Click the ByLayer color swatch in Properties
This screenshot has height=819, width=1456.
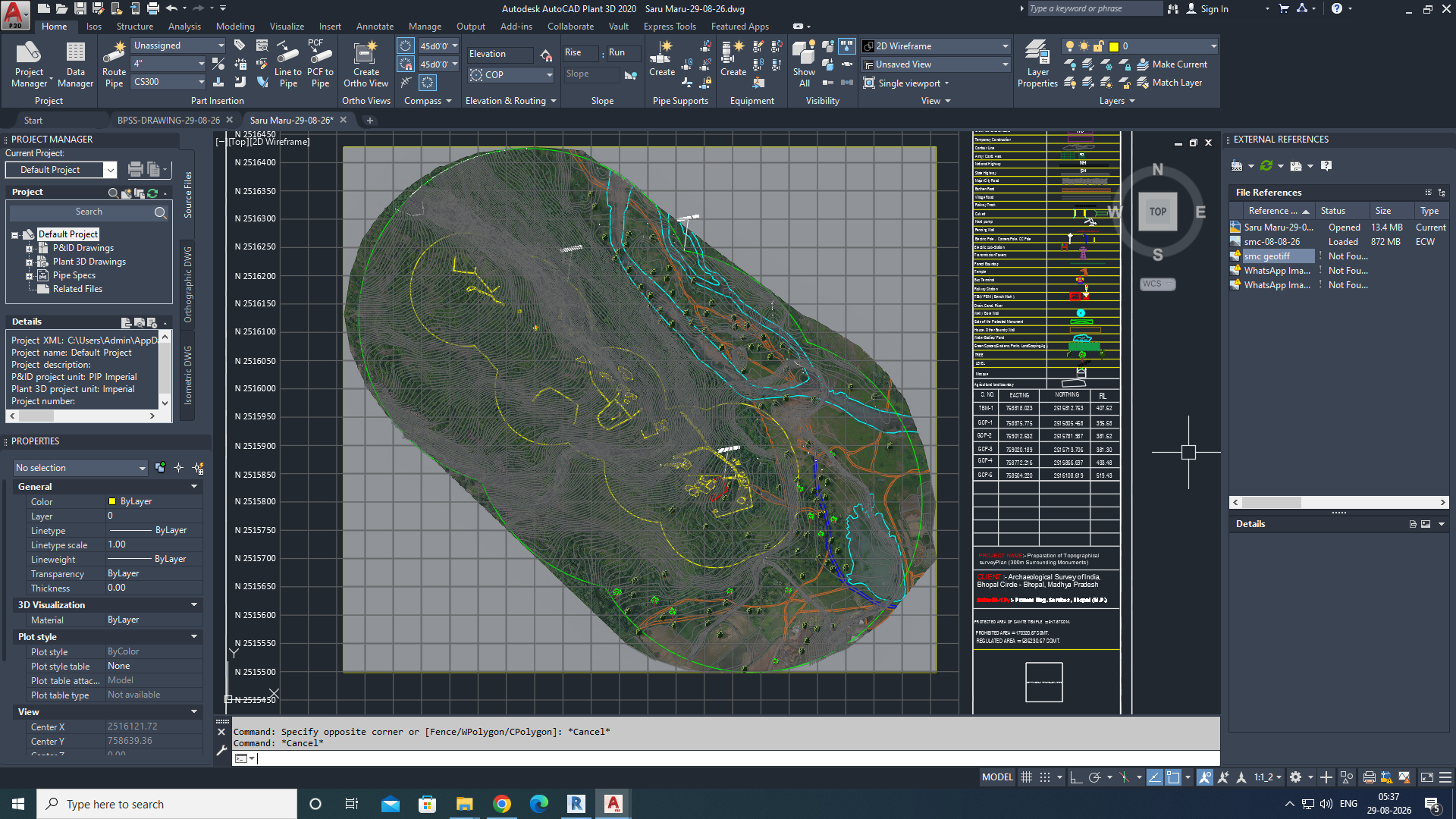click(x=112, y=501)
